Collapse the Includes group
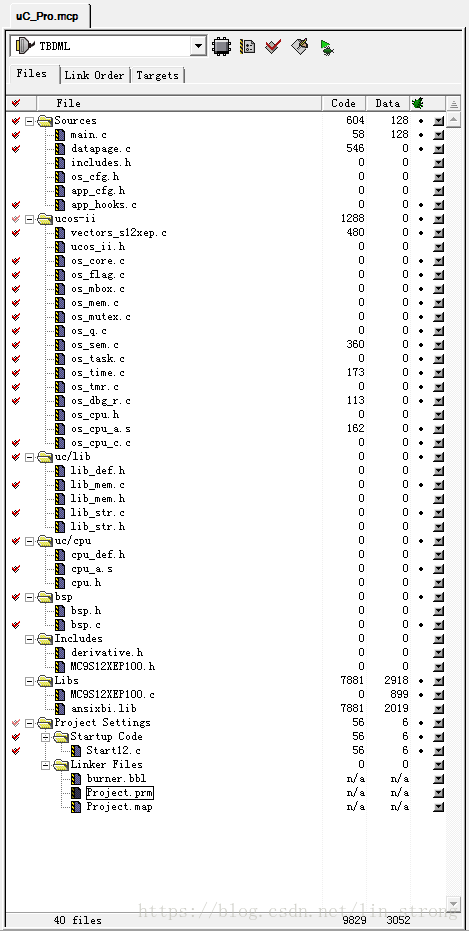 pos(29,639)
